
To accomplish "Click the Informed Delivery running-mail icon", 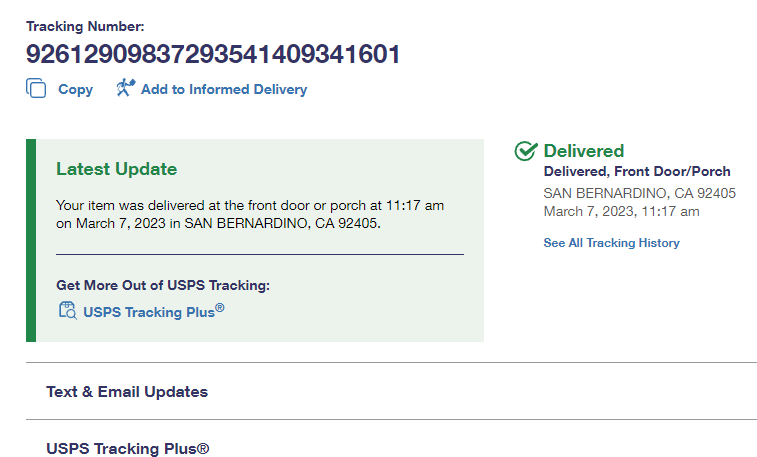I will click(x=125, y=88).
